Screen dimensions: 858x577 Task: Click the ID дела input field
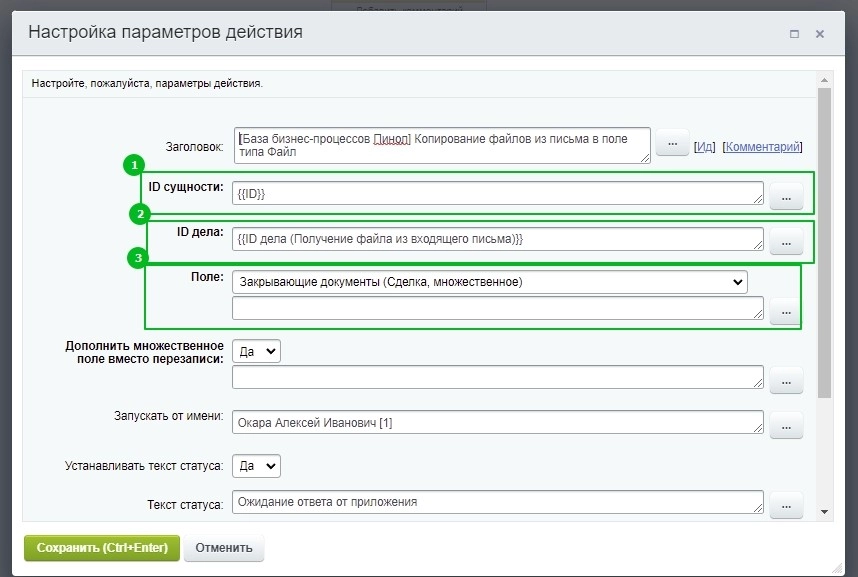(x=497, y=239)
